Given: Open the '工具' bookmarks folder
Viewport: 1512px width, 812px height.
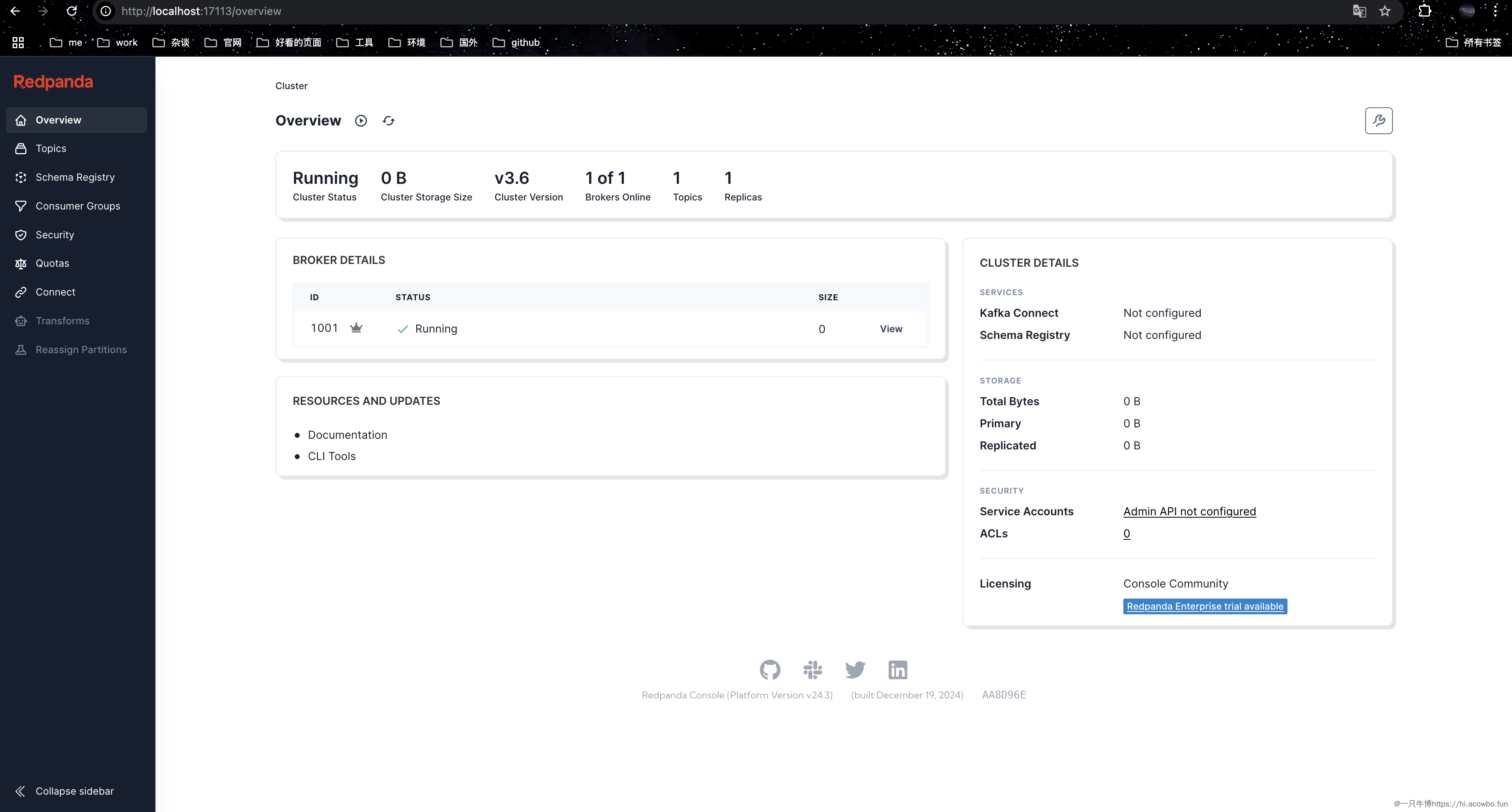Looking at the screenshot, I should (354, 42).
